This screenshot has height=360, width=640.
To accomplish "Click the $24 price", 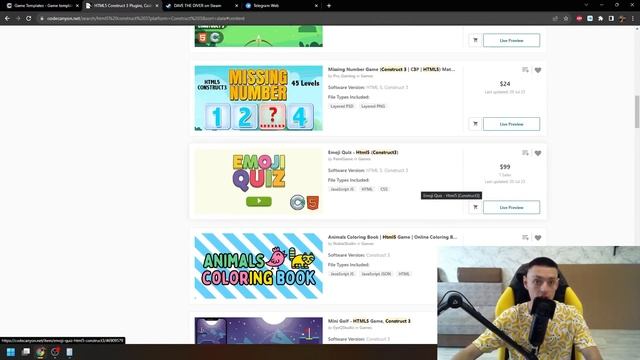I will click(x=505, y=84).
